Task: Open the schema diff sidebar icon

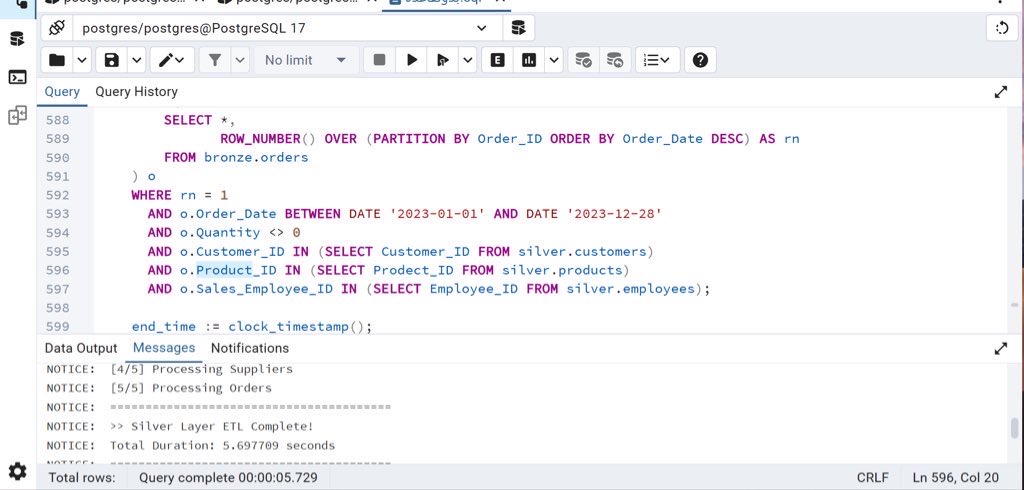Action: click(18, 116)
